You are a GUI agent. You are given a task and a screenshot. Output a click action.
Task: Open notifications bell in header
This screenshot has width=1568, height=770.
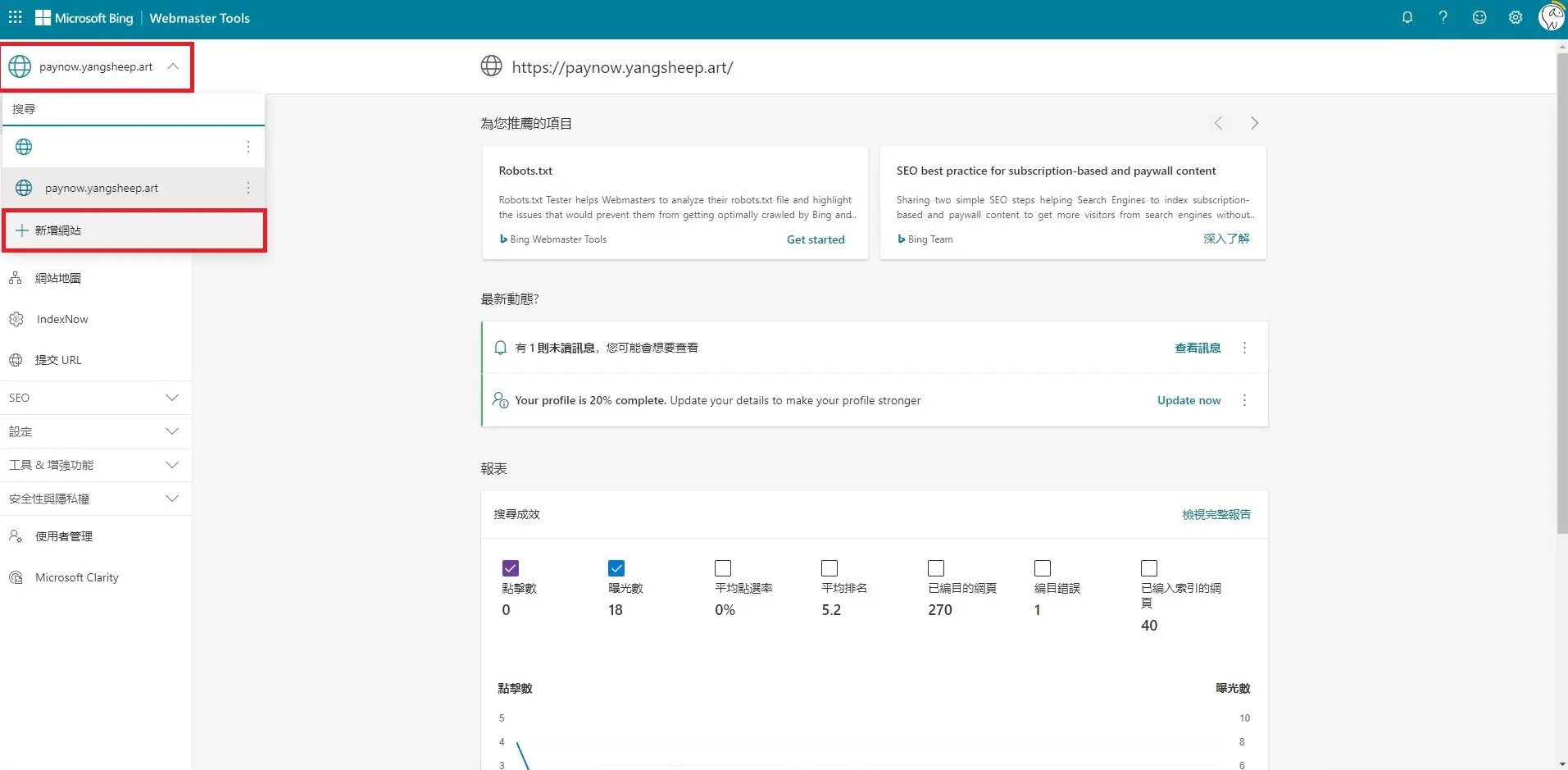(x=1407, y=17)
